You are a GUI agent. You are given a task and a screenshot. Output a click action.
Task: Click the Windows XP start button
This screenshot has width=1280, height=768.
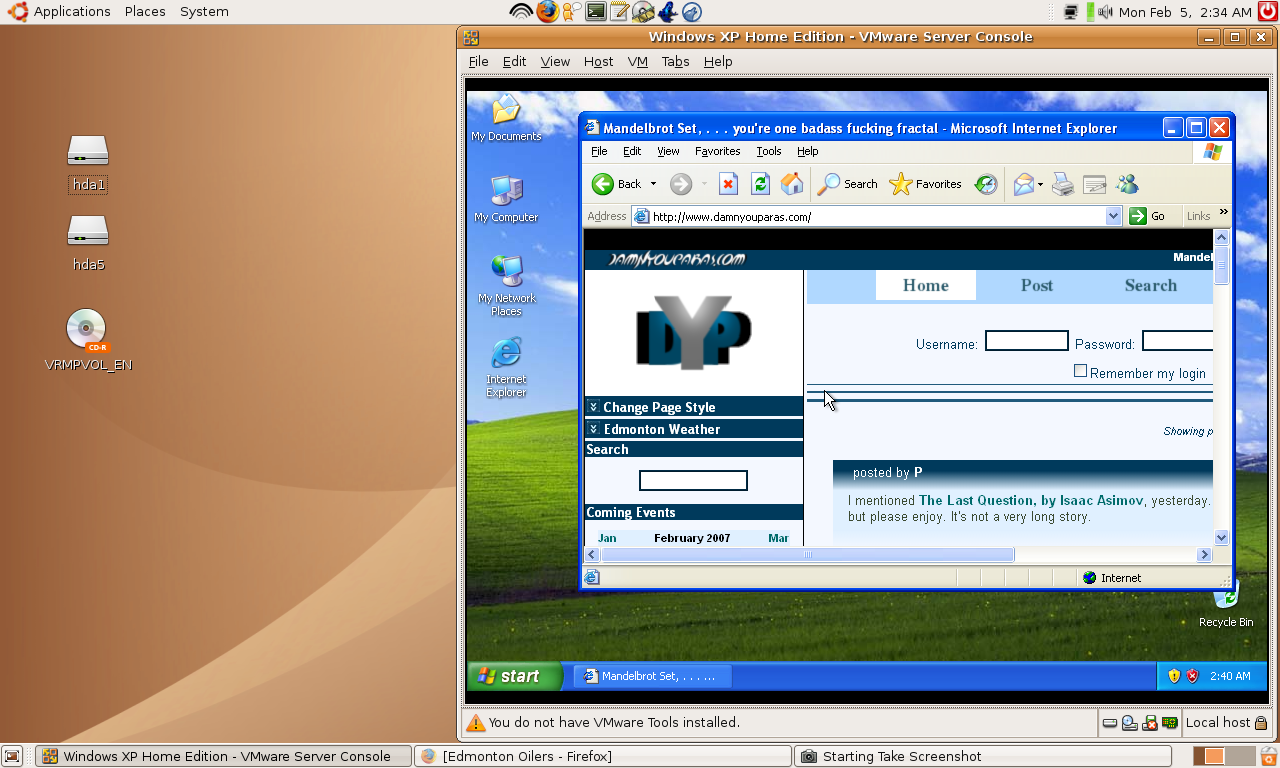[x=515, y=676]
